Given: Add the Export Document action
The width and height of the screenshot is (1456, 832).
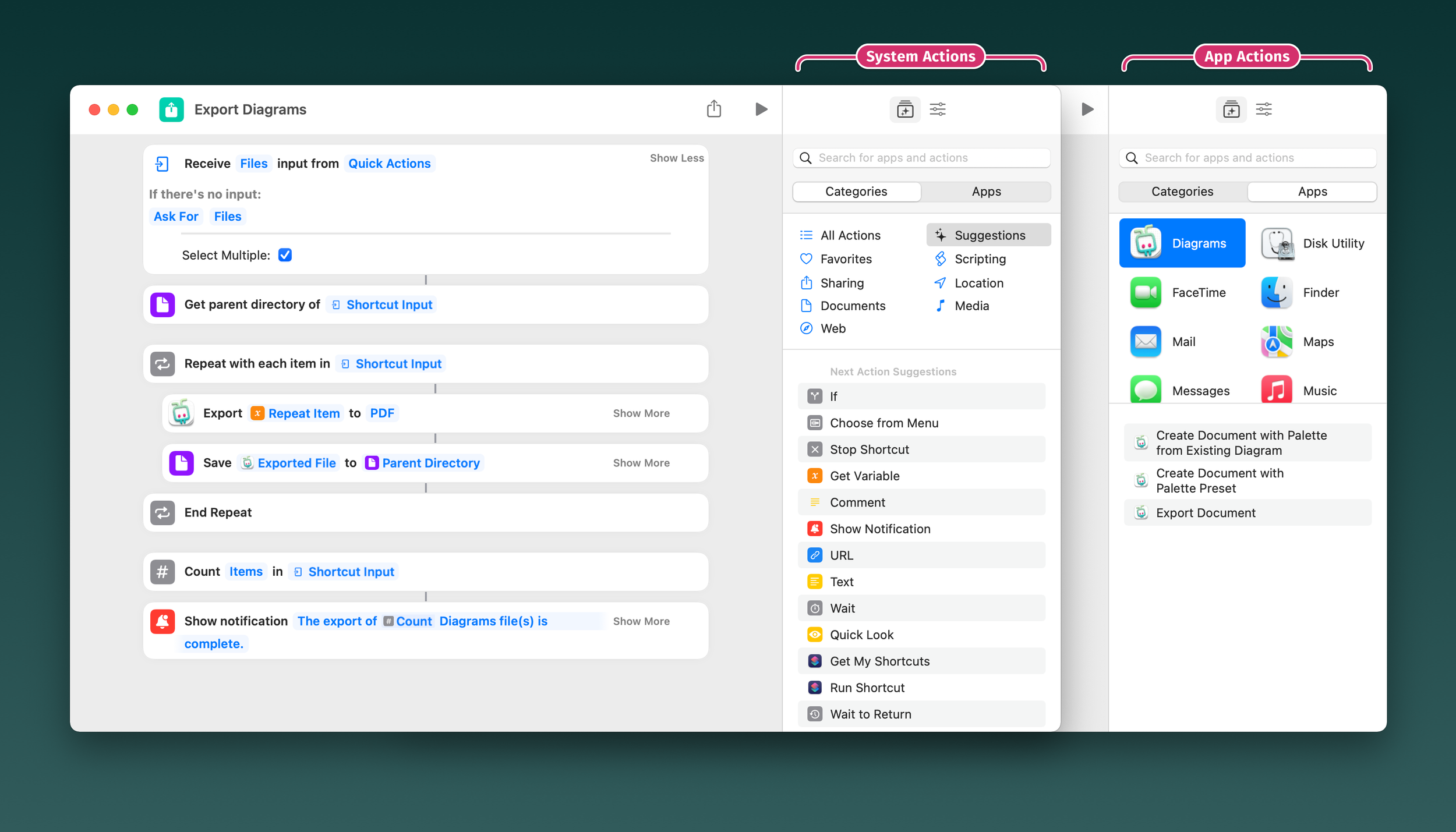Looking at the screenshot, I should coord(1205,513).
